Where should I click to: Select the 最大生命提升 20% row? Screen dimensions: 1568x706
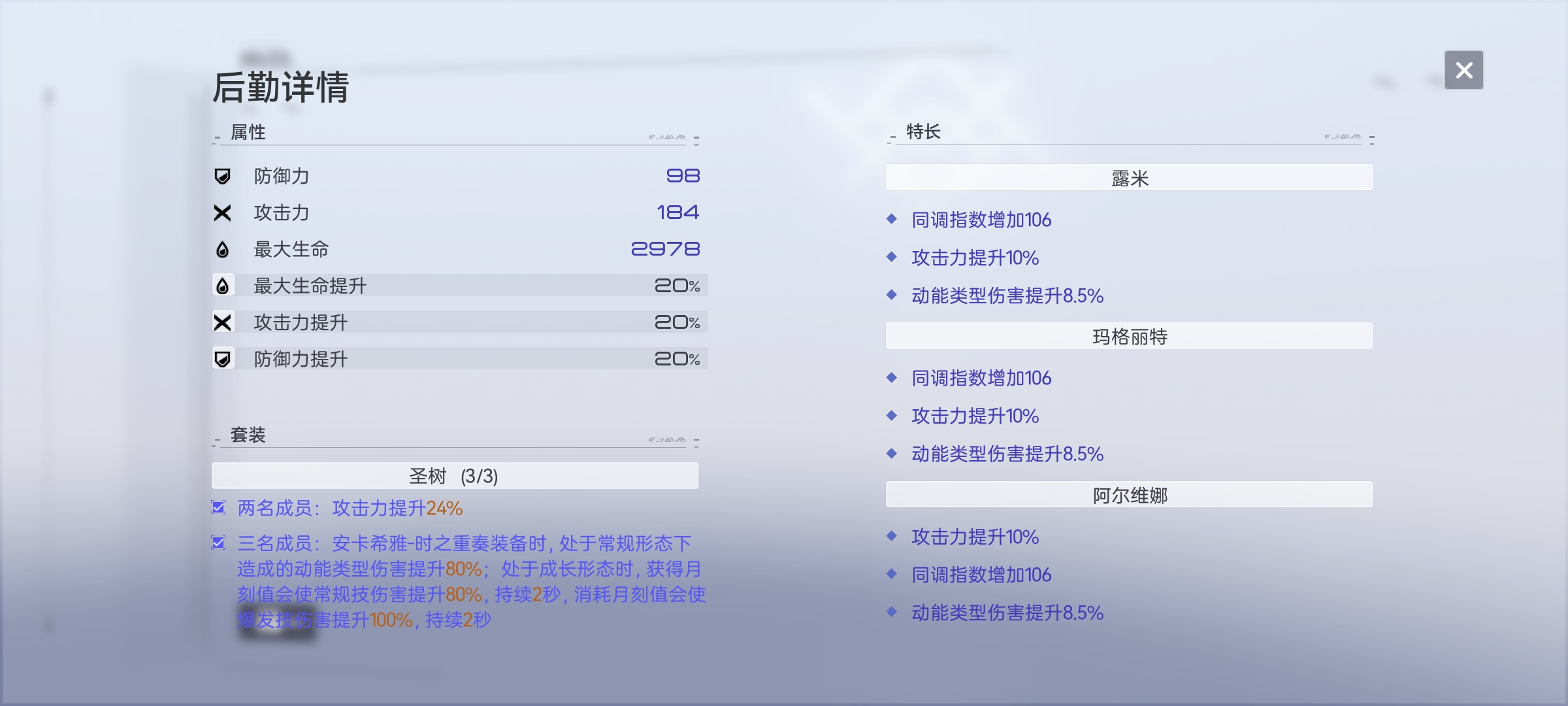(460, 286)
